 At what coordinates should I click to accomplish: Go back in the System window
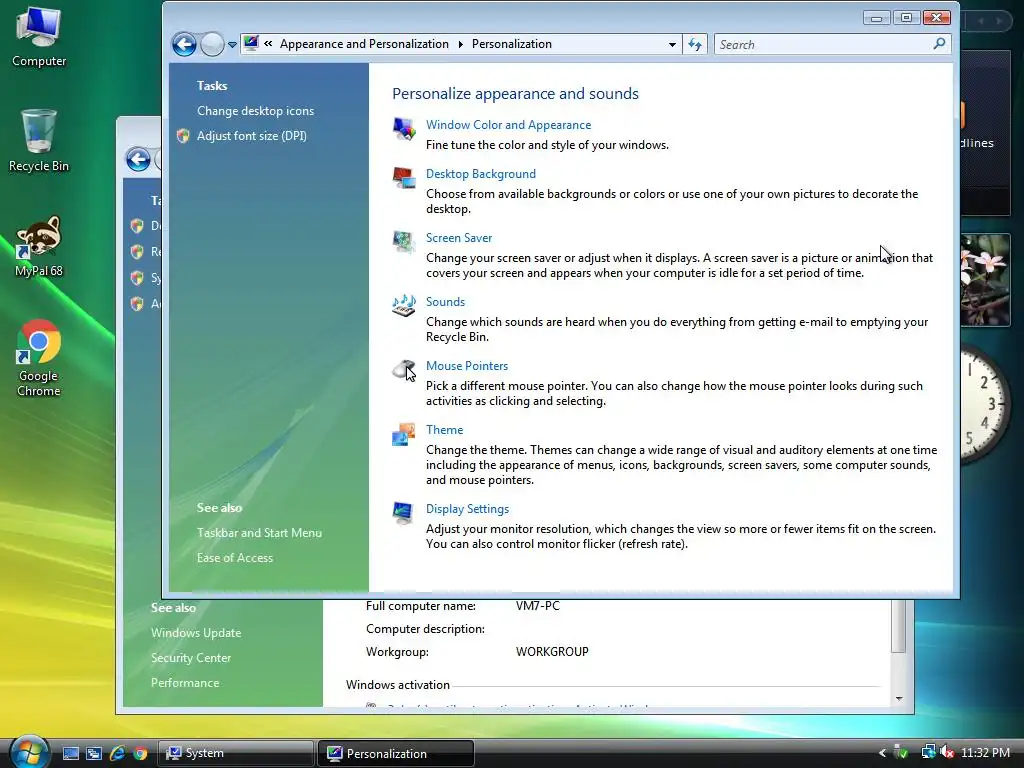tap(138, 159)
